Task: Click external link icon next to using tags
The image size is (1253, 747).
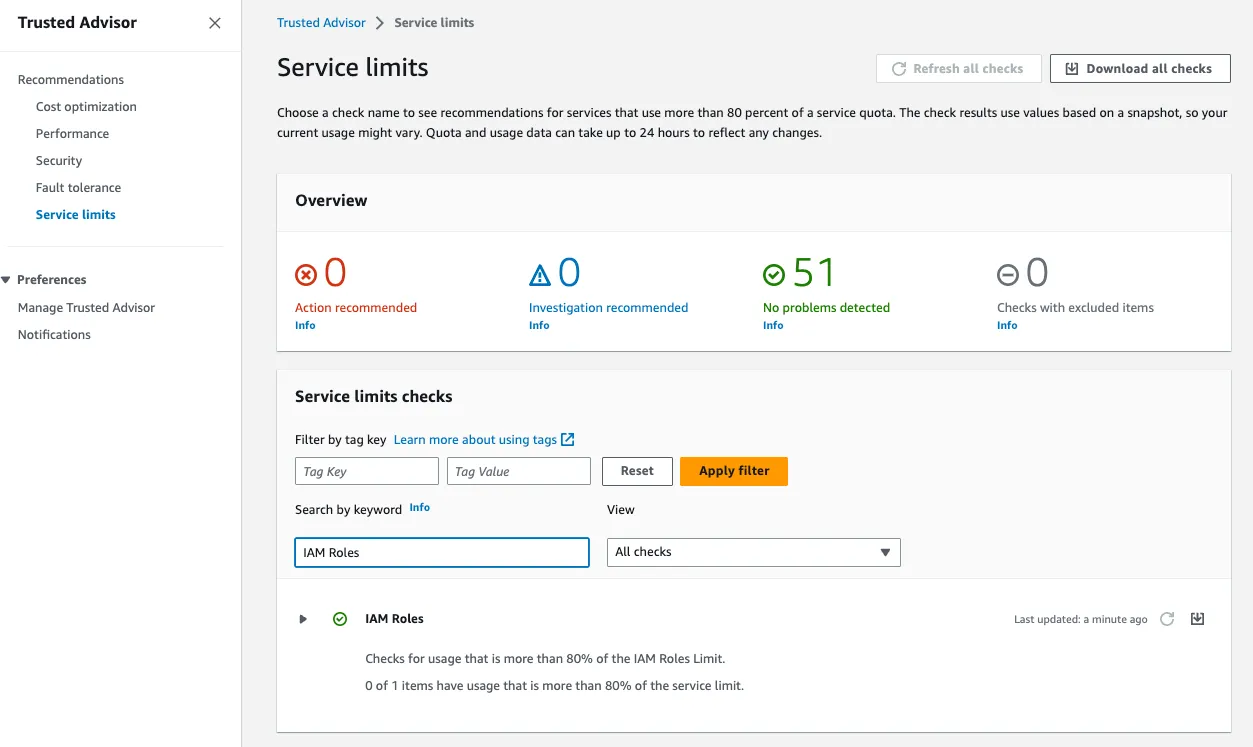Action: [x=567, y=440]
